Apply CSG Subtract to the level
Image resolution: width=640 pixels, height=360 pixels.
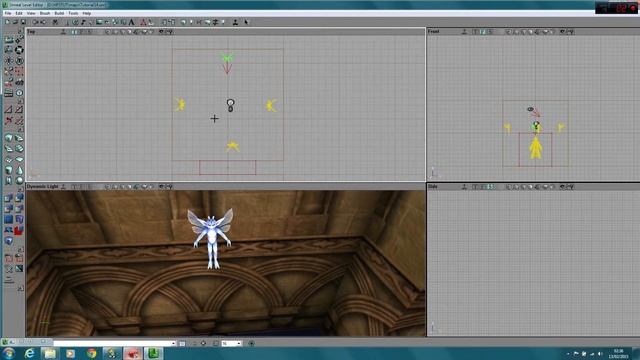[19, 198]
